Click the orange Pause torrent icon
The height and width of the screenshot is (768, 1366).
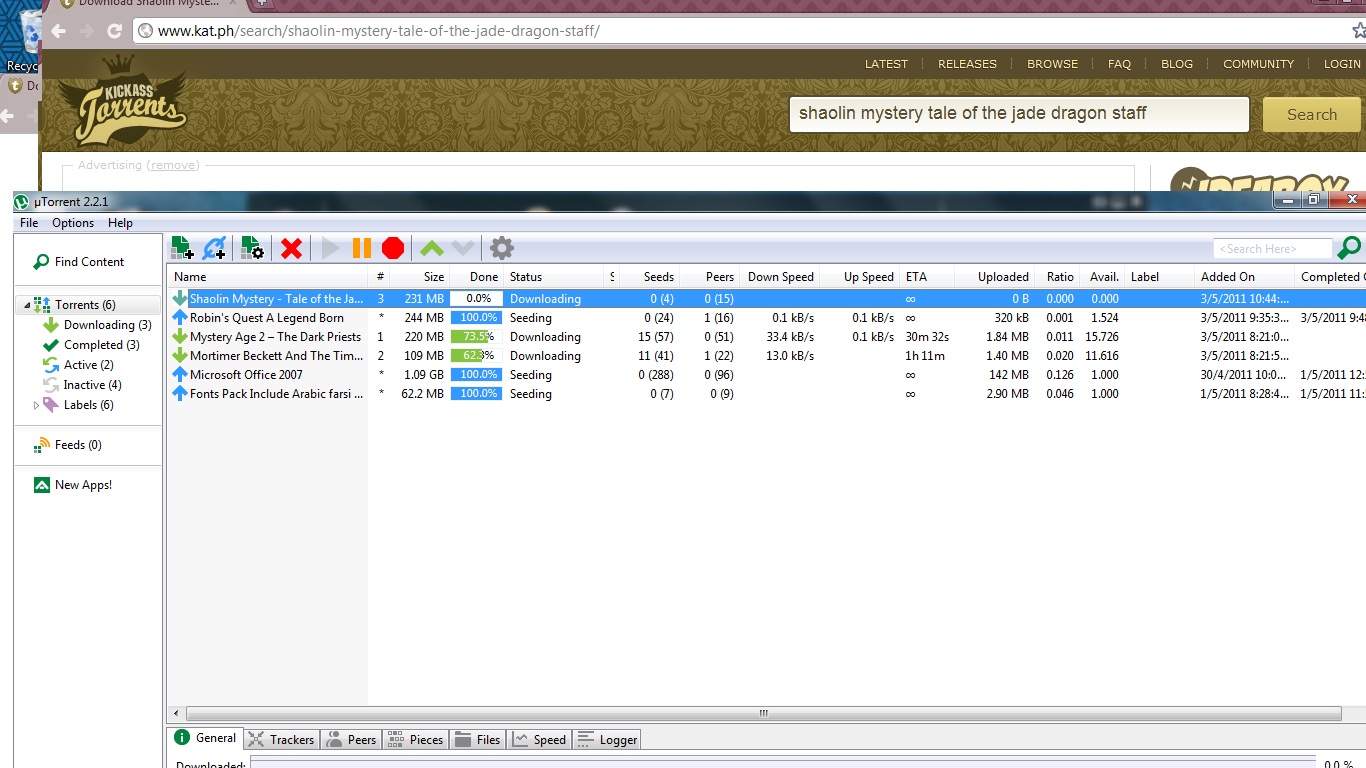362,248
